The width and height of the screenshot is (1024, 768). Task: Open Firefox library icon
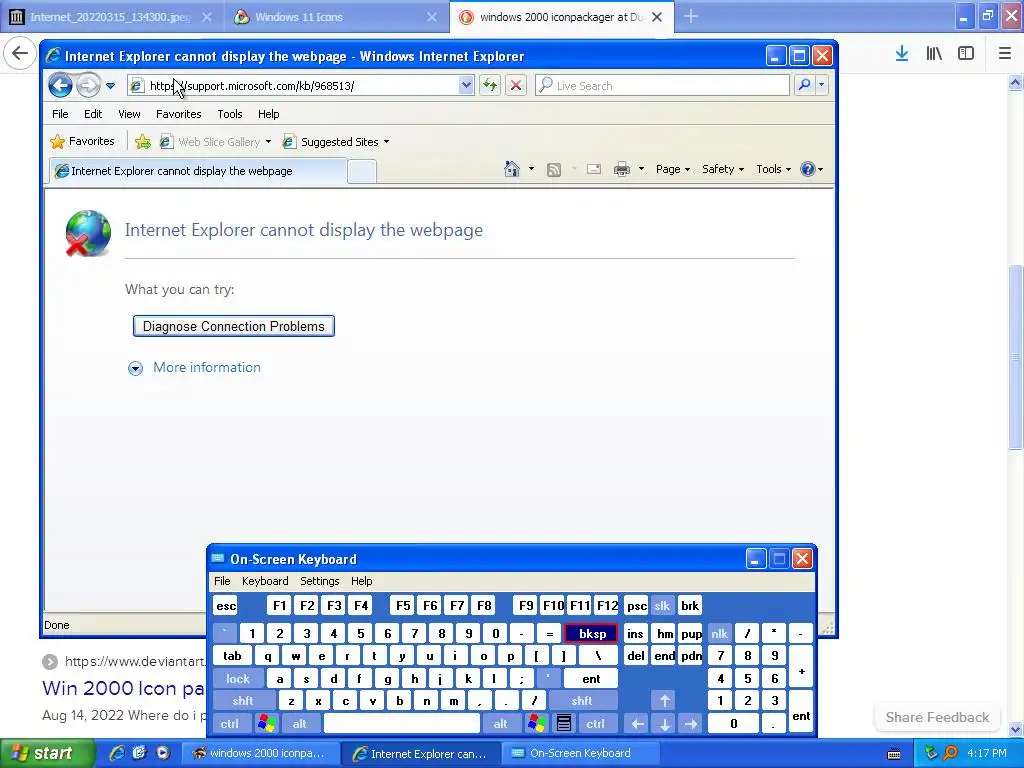934,54
